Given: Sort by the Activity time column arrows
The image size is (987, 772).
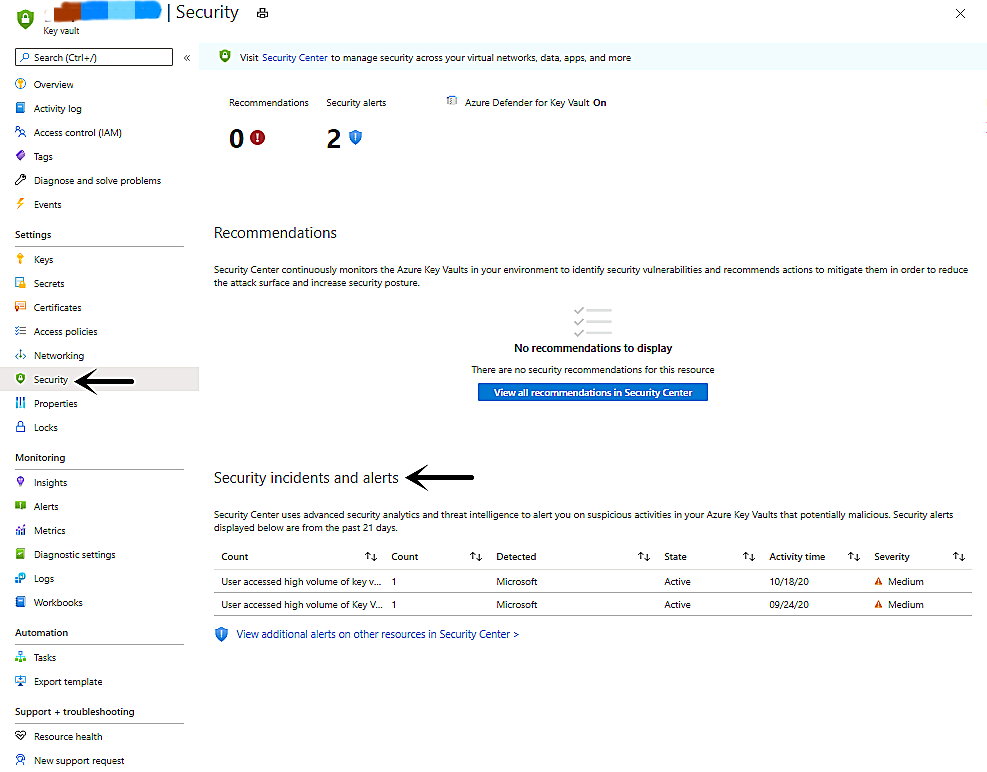Looking at the screenshot, I should pyautogui.click(x=854, y=557).
